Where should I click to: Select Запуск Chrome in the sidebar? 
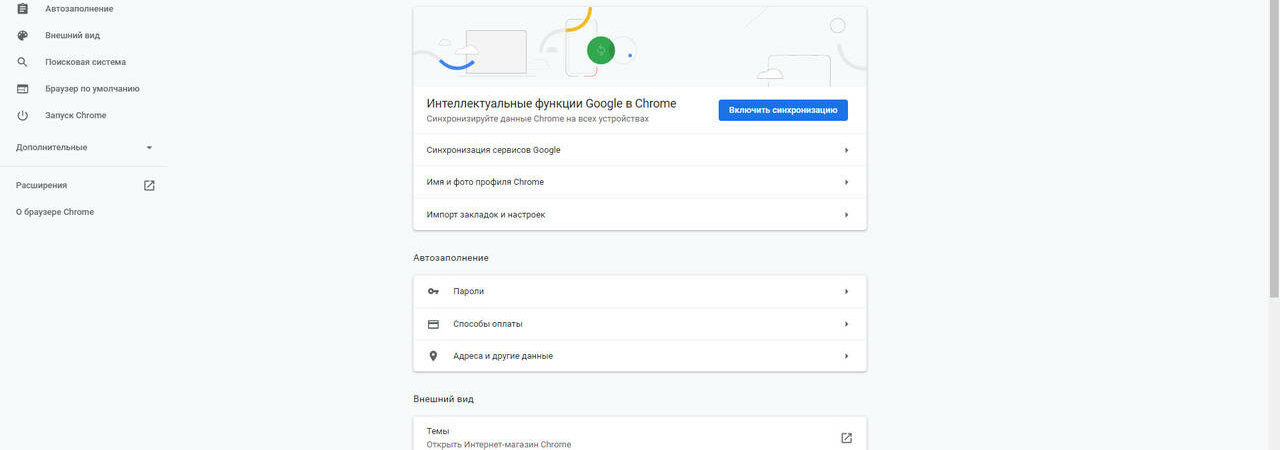coord(75,115)
